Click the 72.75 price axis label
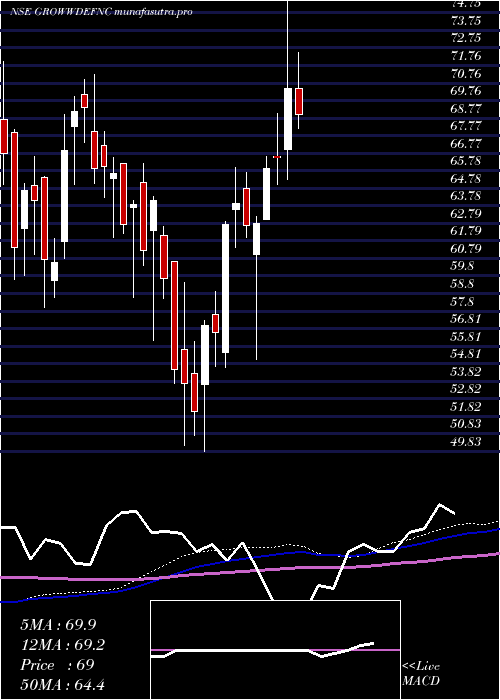Screen dimensions: 500x700 (466, 38)
